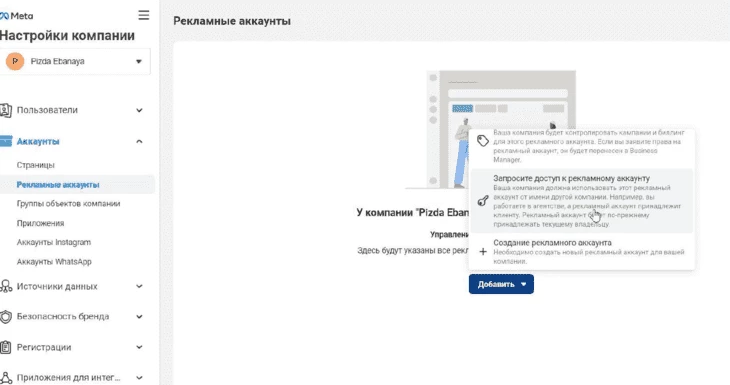
Task: Click the Пользователи label
Action: 47,110
